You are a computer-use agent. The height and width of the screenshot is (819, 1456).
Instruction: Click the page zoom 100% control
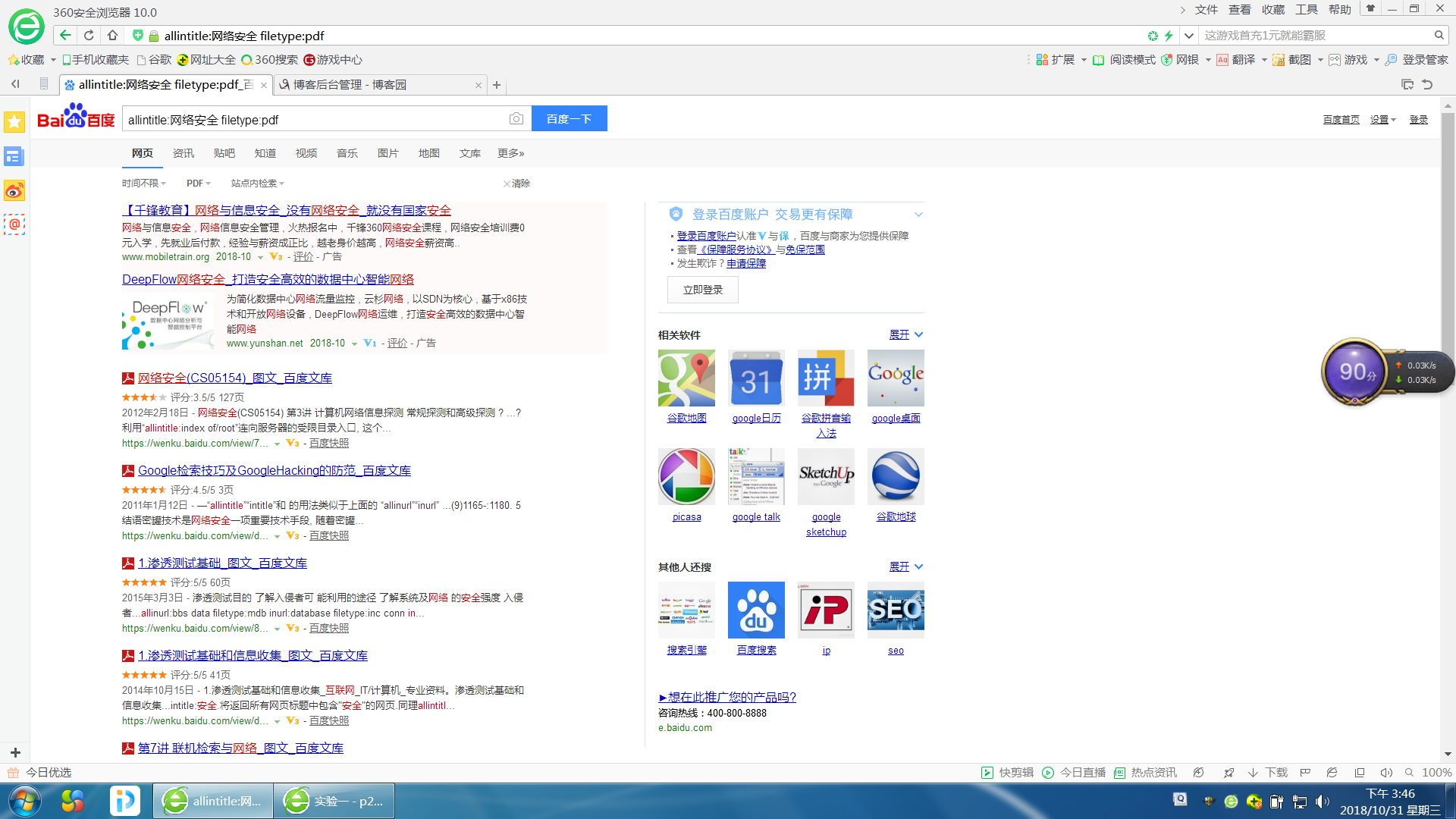click(x=1436, y=773)
